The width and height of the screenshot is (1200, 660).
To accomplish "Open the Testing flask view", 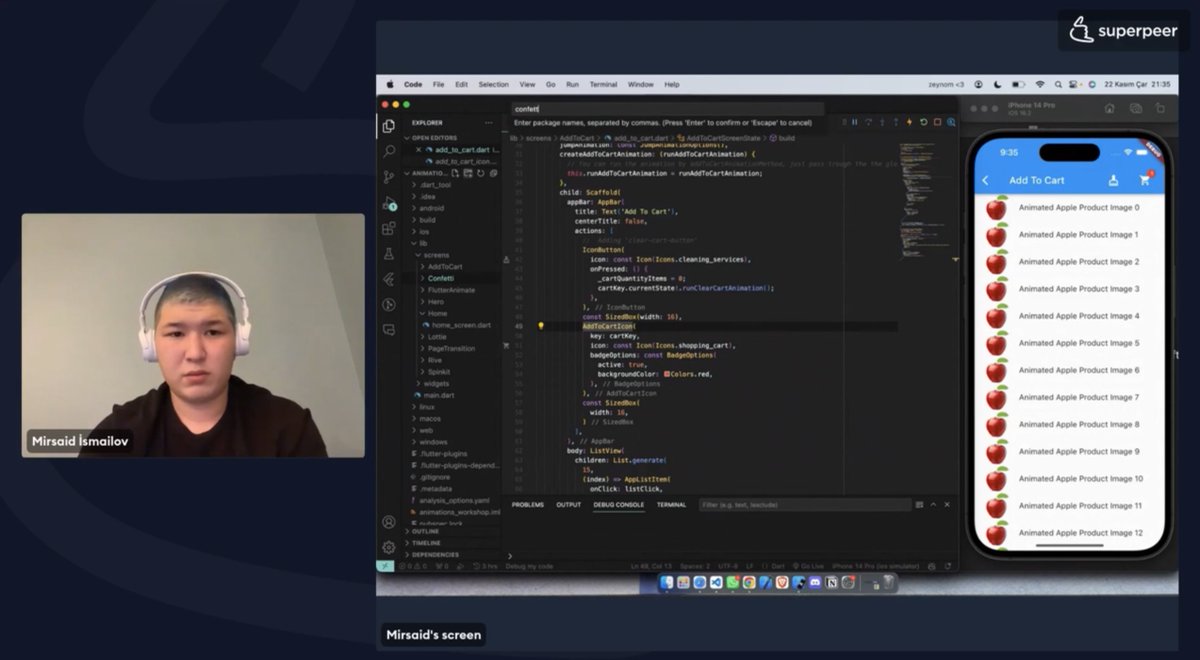I will point(389,254).
